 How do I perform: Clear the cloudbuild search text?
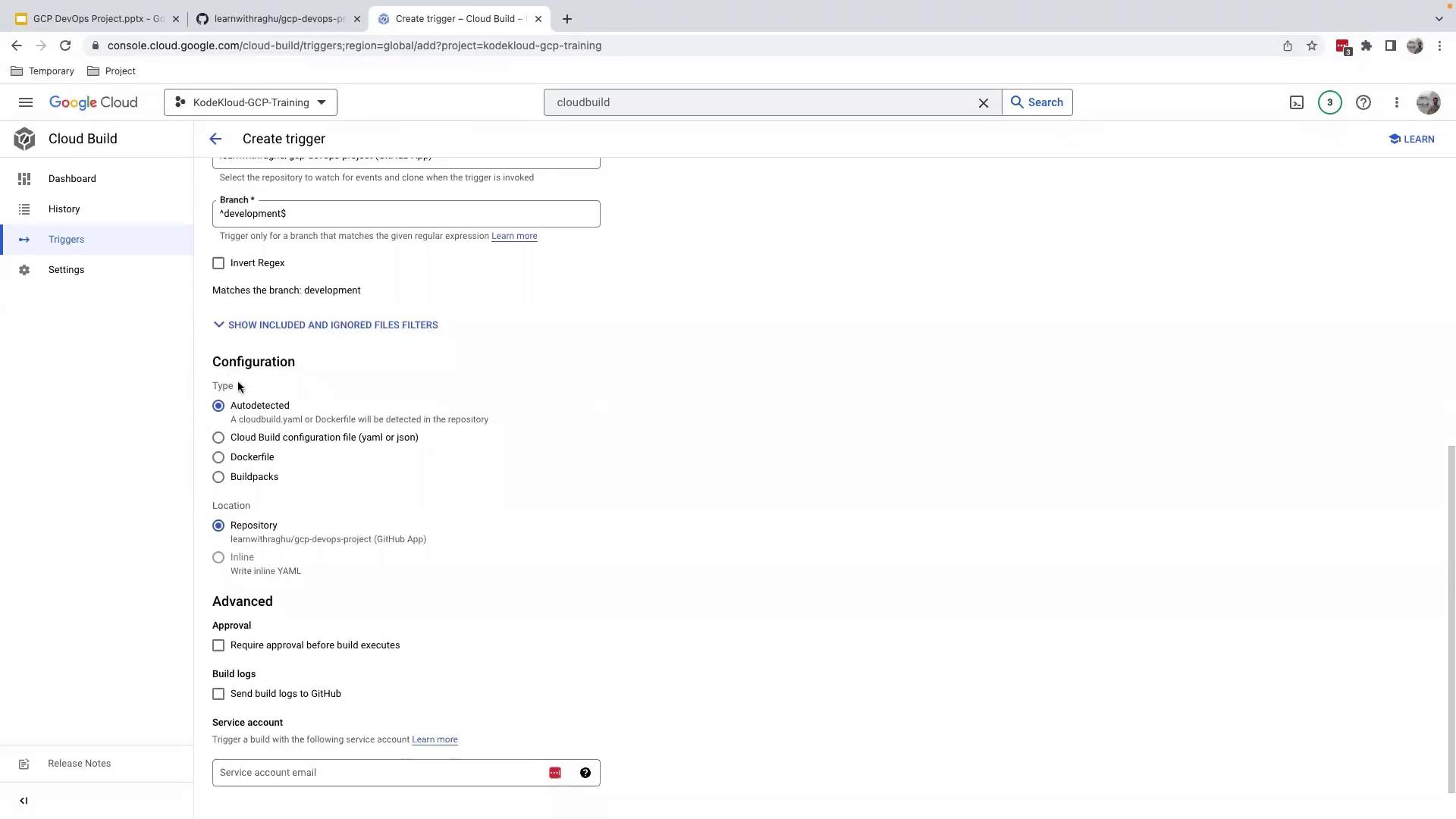(984, 102)
